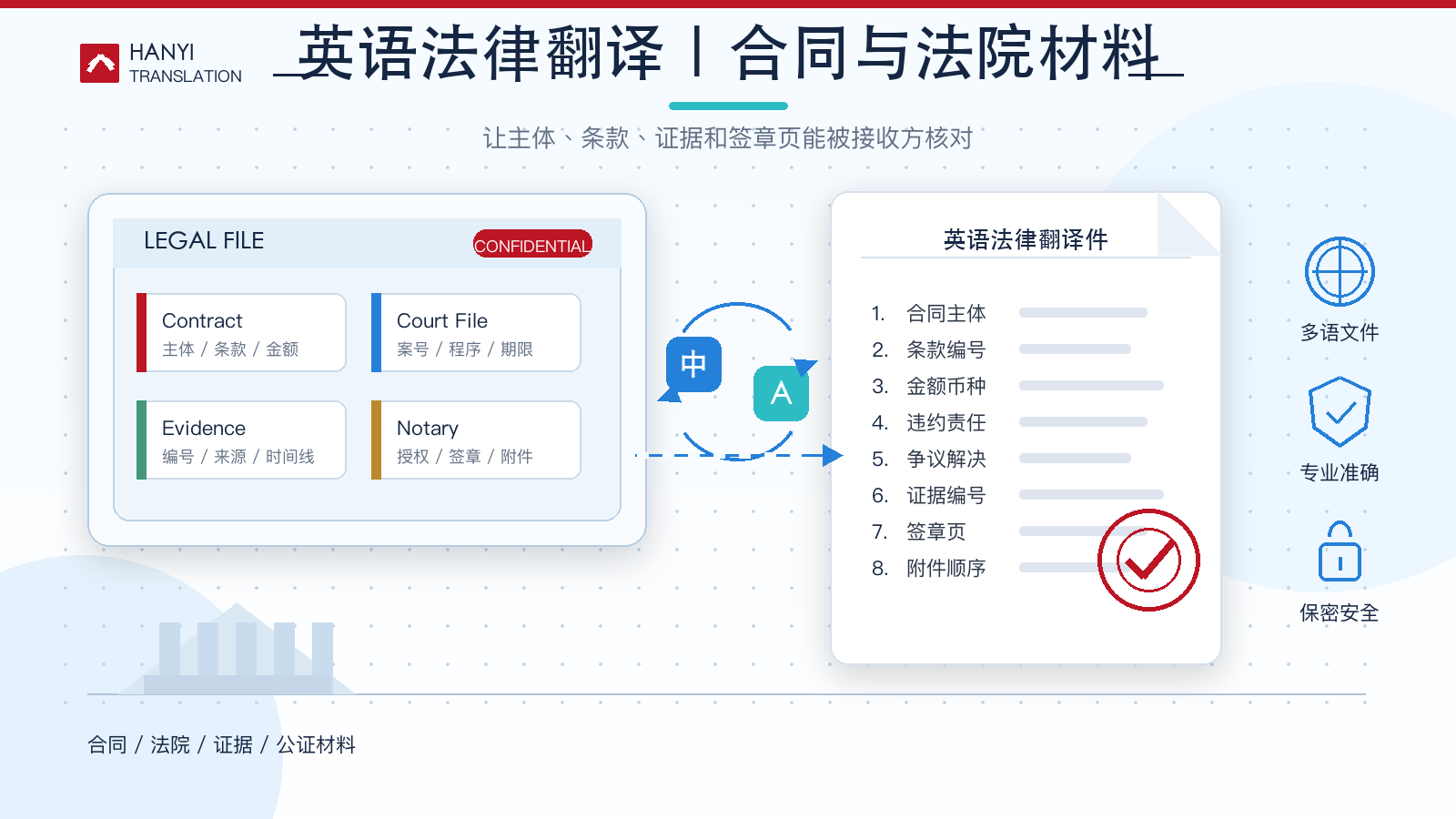This screenshot has width=1456, height=819.
Task: Click list item 违约责任
Action: pos(946,422)
